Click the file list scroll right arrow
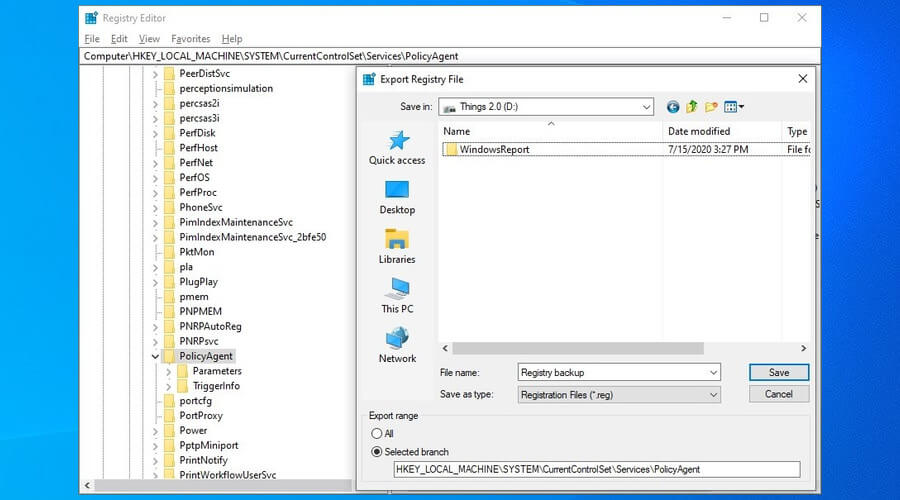The width and height of the screenshot is (900, 500). click(x=804, y=348)
